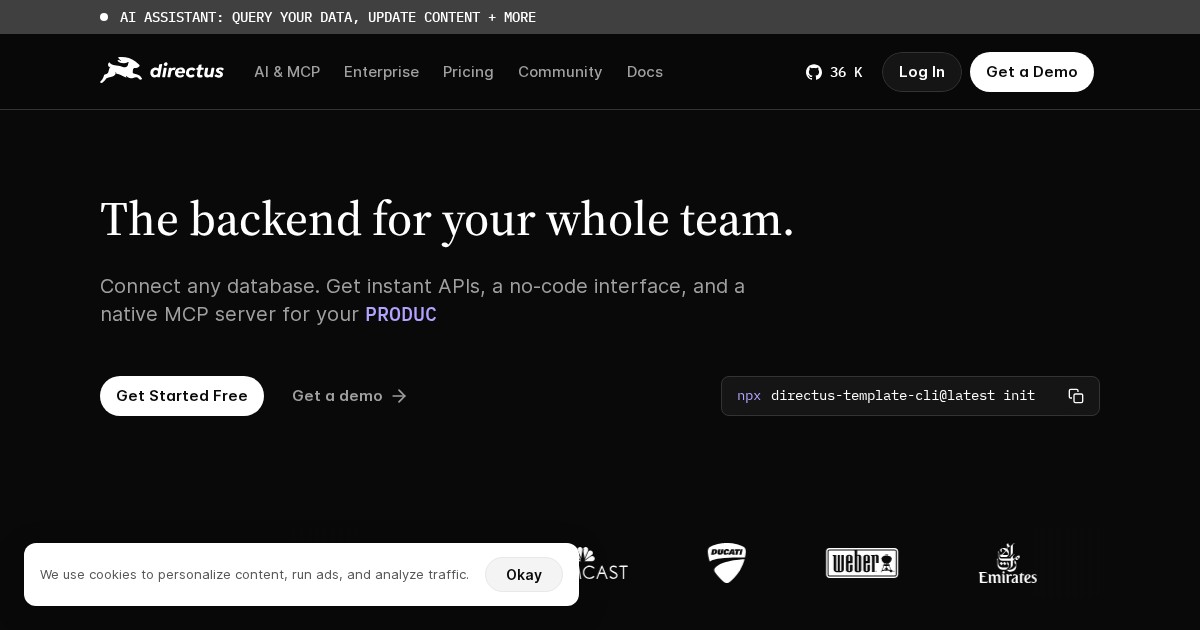Open the AI & MCP menu
The height and width of the screenshot is (630, 1200).
[x=287, y=72]
